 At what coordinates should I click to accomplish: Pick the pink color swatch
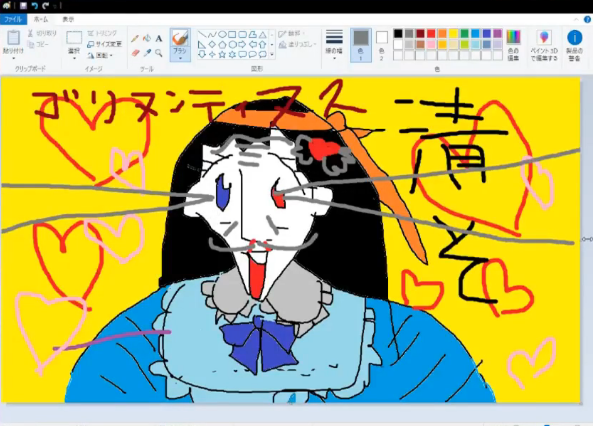(x=431, y=45)
